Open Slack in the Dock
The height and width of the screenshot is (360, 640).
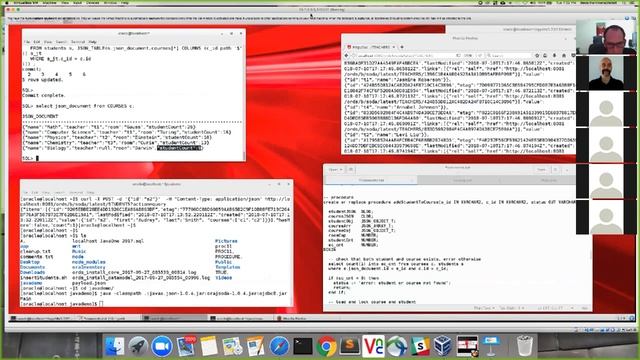point(420,346)
